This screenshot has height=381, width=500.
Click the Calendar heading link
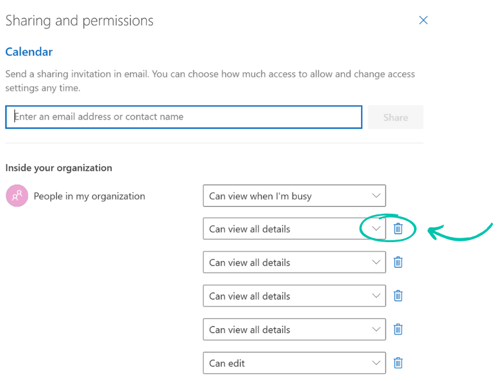click(29, 52)
